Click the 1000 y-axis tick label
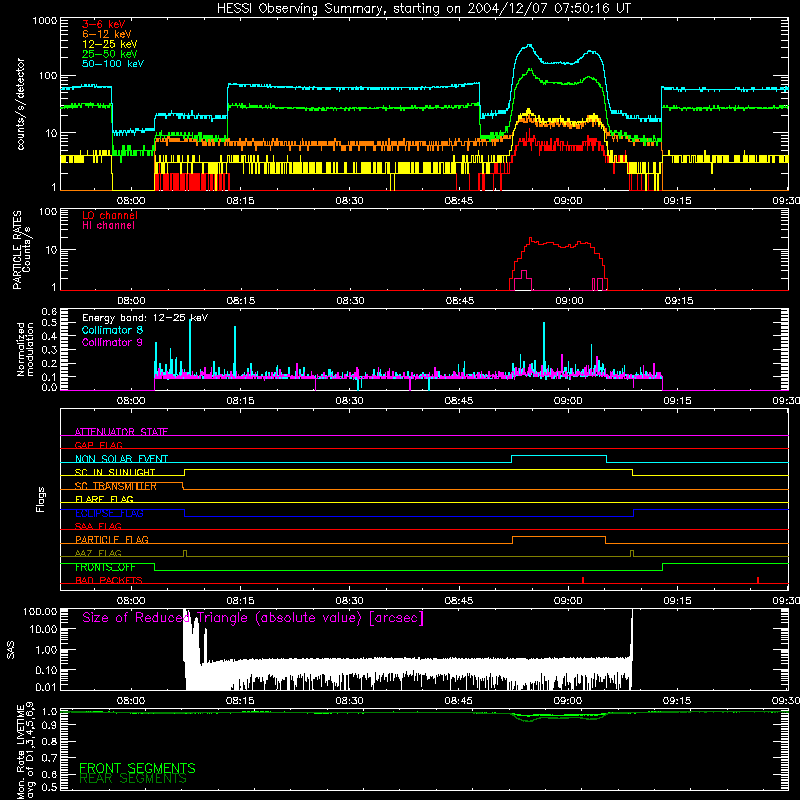The height and width of the screenshot is (800, 800). (x=44, y=21)
